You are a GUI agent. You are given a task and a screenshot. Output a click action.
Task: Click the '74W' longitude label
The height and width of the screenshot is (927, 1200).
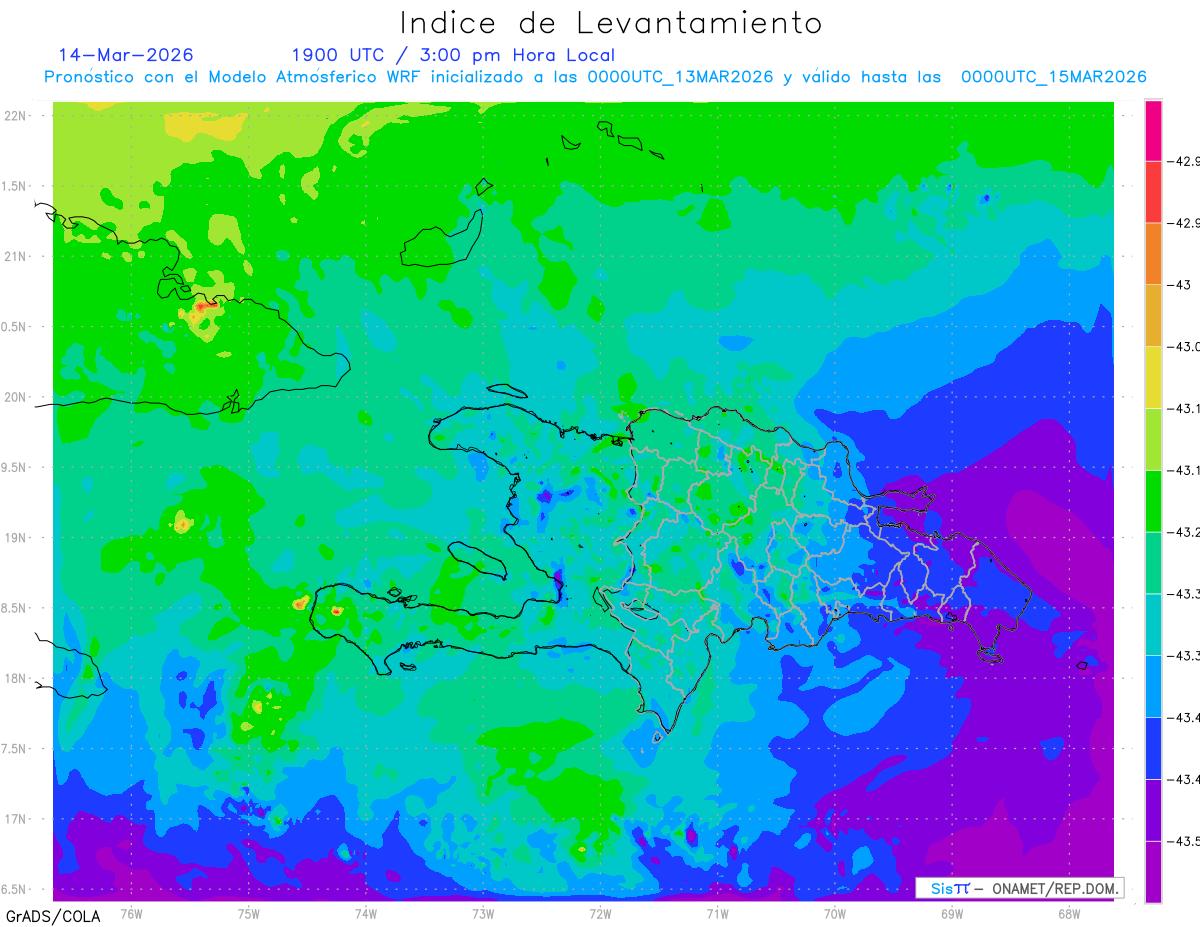[x=365, y=912]
